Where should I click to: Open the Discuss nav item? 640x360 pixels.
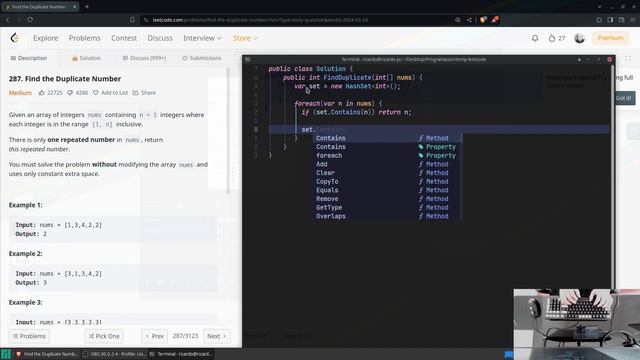[x=160, y=38]
